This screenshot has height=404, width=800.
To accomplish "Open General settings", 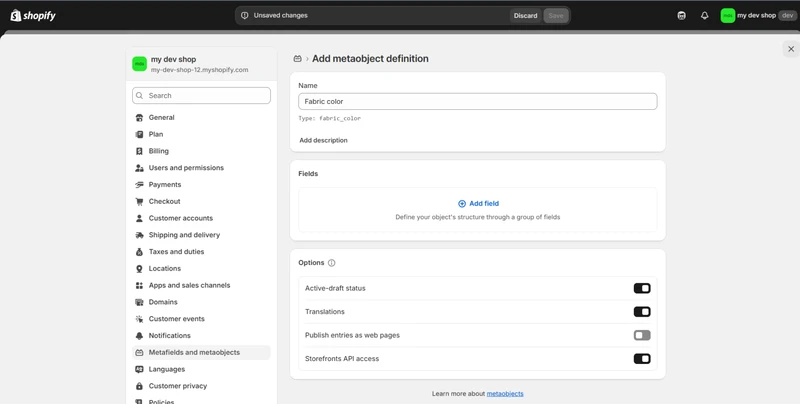I will (x=201, y=117).
